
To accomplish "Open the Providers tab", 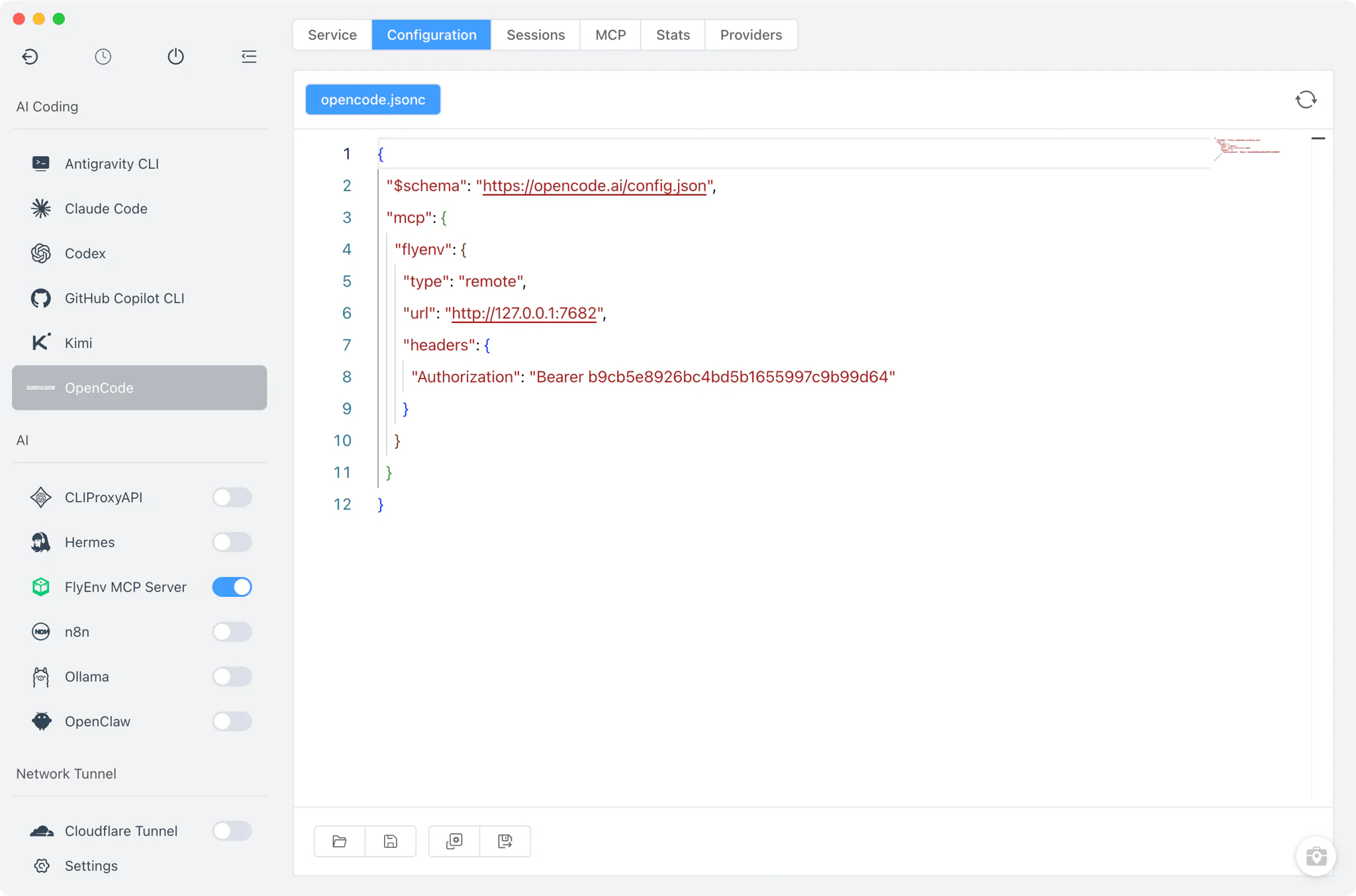I will point(751,34).
